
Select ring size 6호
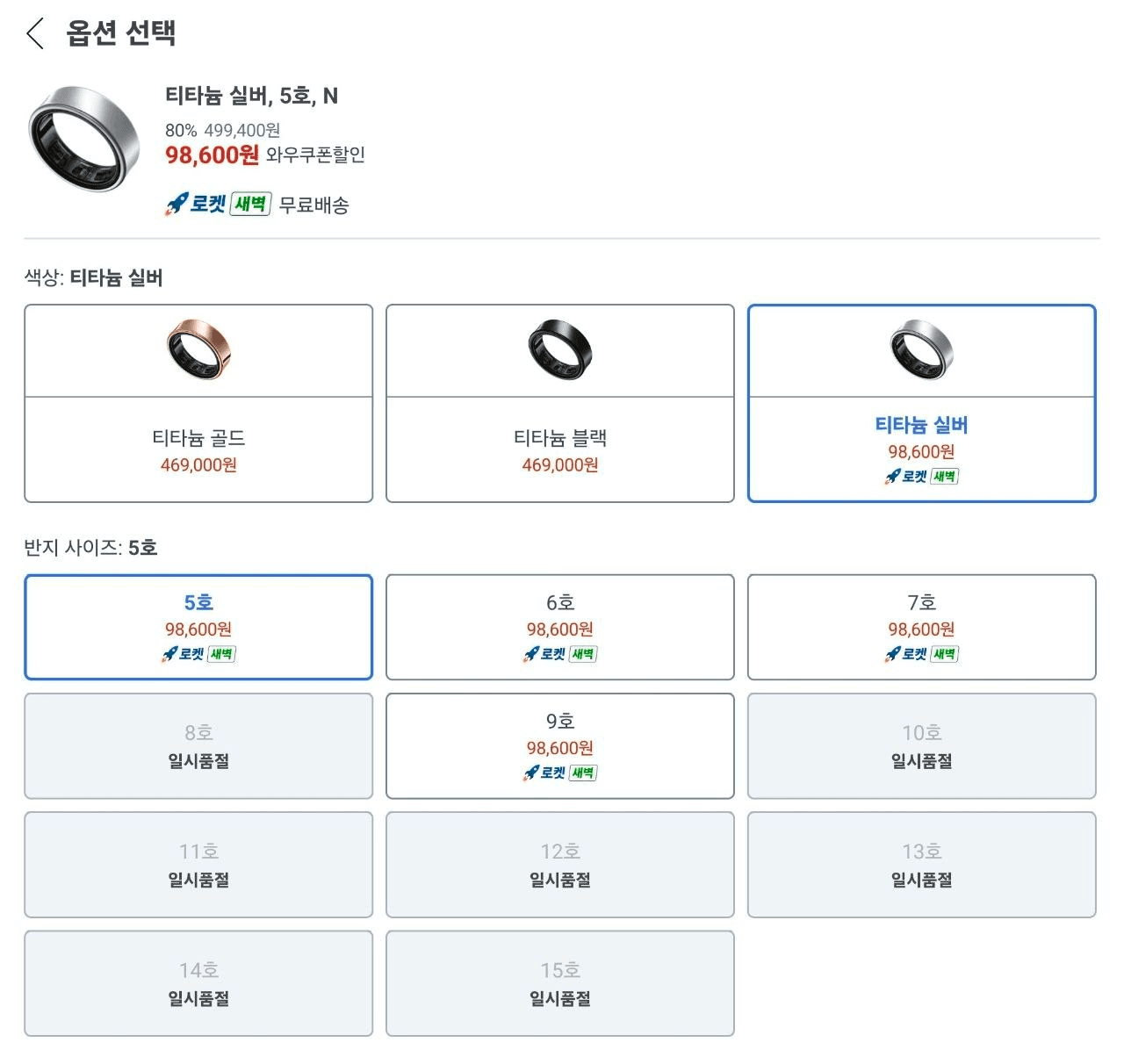pos(560,626)
